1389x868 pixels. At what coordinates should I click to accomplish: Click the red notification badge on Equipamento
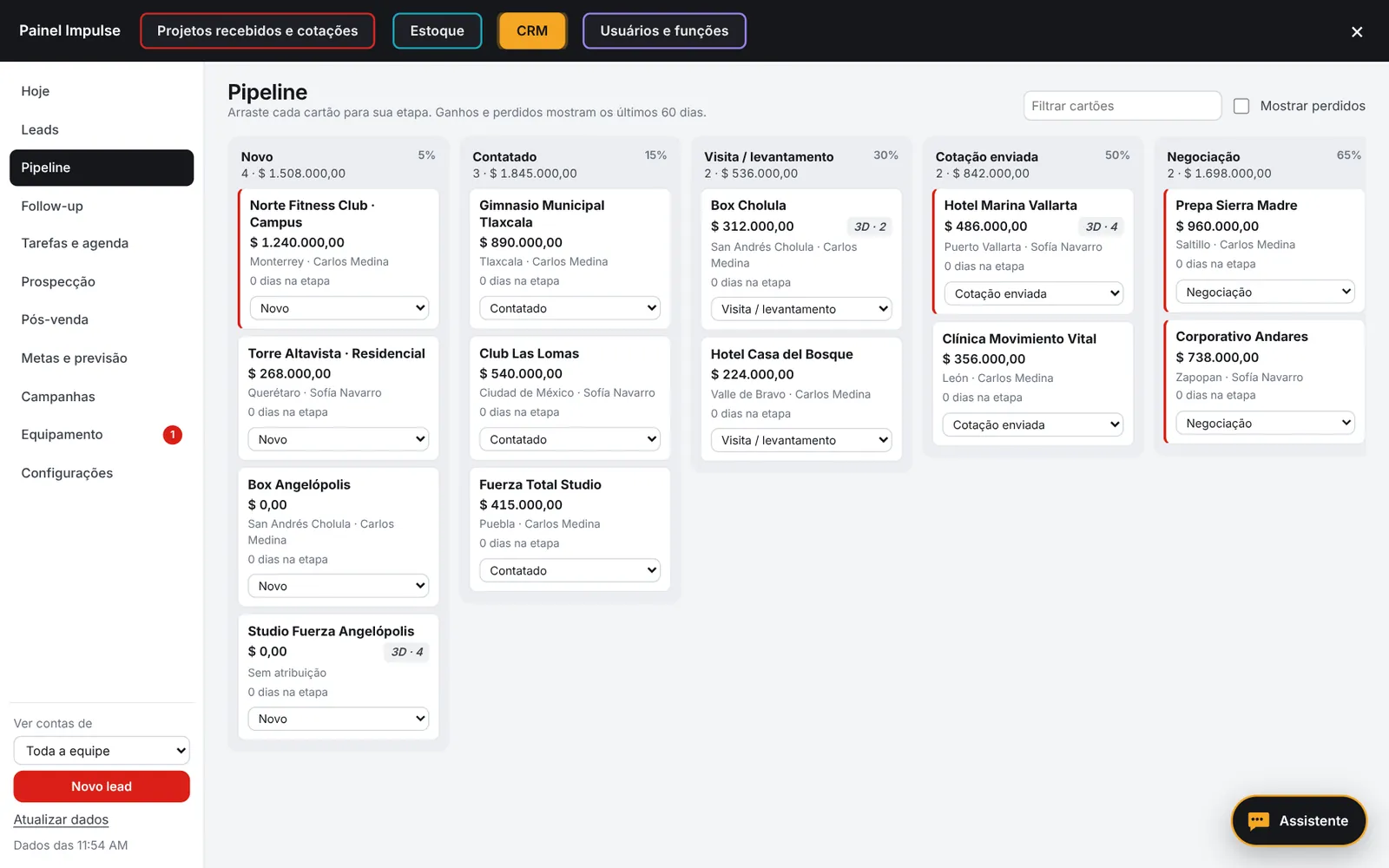pos(173,435)
